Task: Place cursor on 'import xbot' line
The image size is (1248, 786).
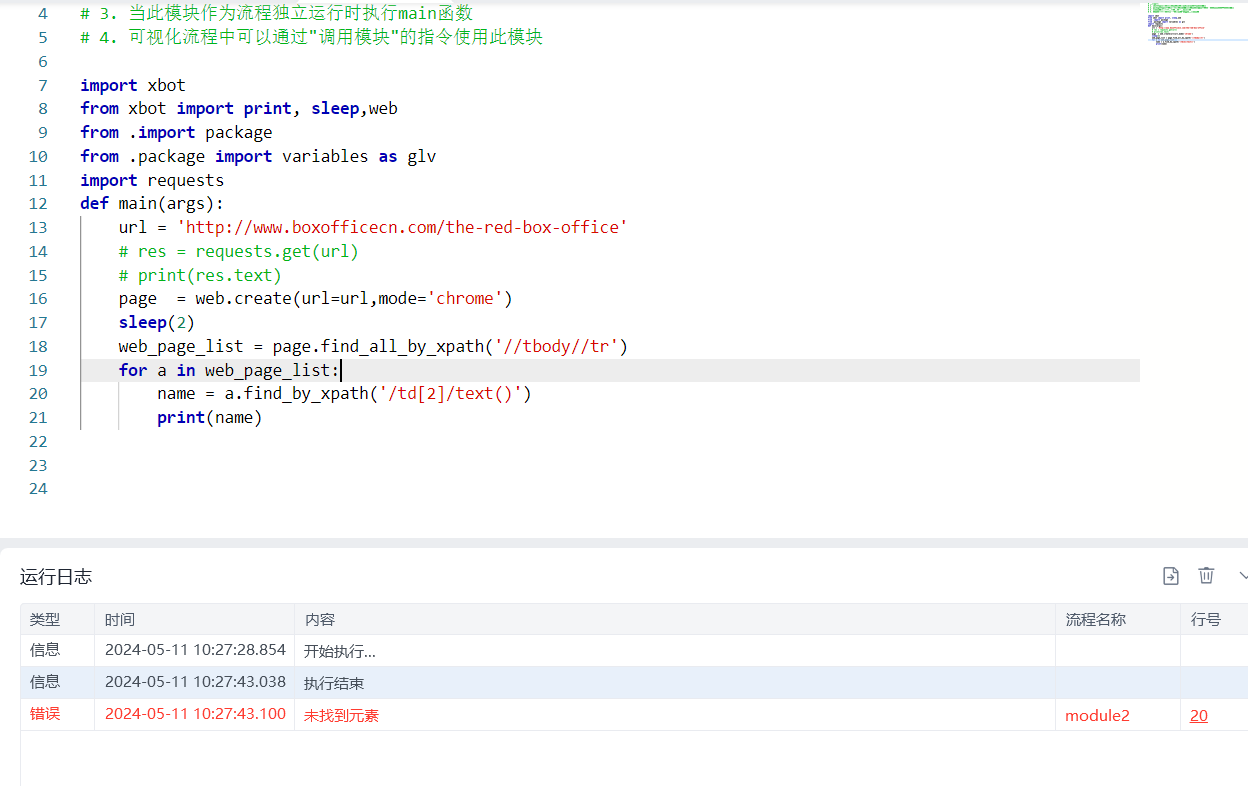Action: [133, 85]
